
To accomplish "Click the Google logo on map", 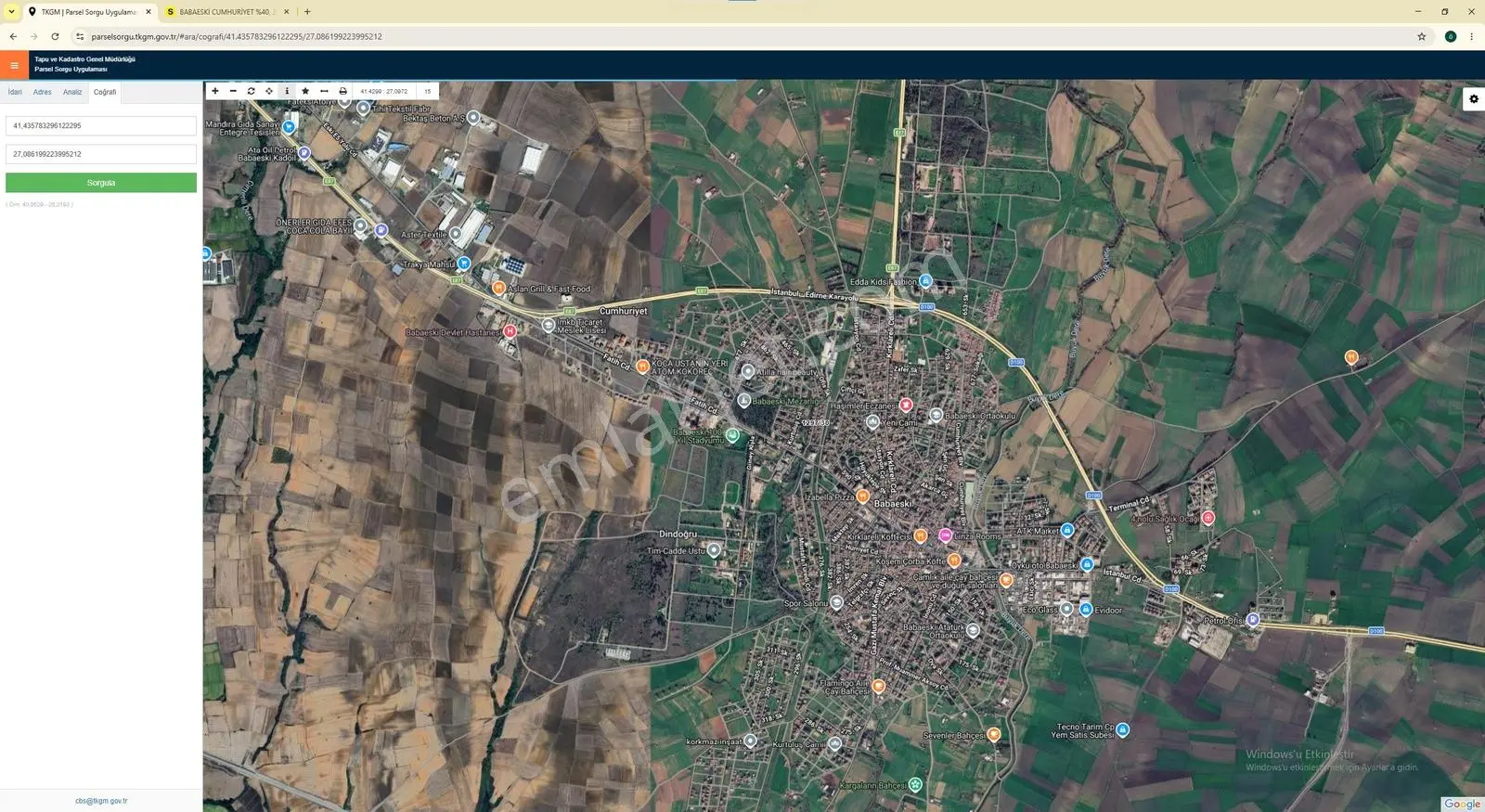I will point(1463,804).
